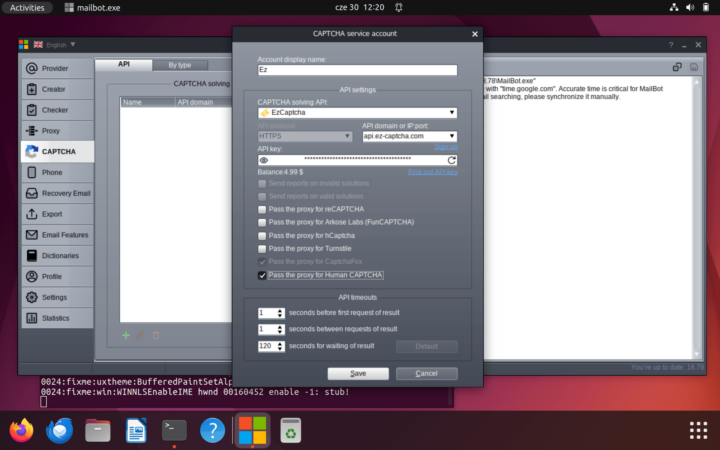This screenshot has width=720, height=450.
Task: Click the log panel vertical scrollbar
Action: click(697, 218)
